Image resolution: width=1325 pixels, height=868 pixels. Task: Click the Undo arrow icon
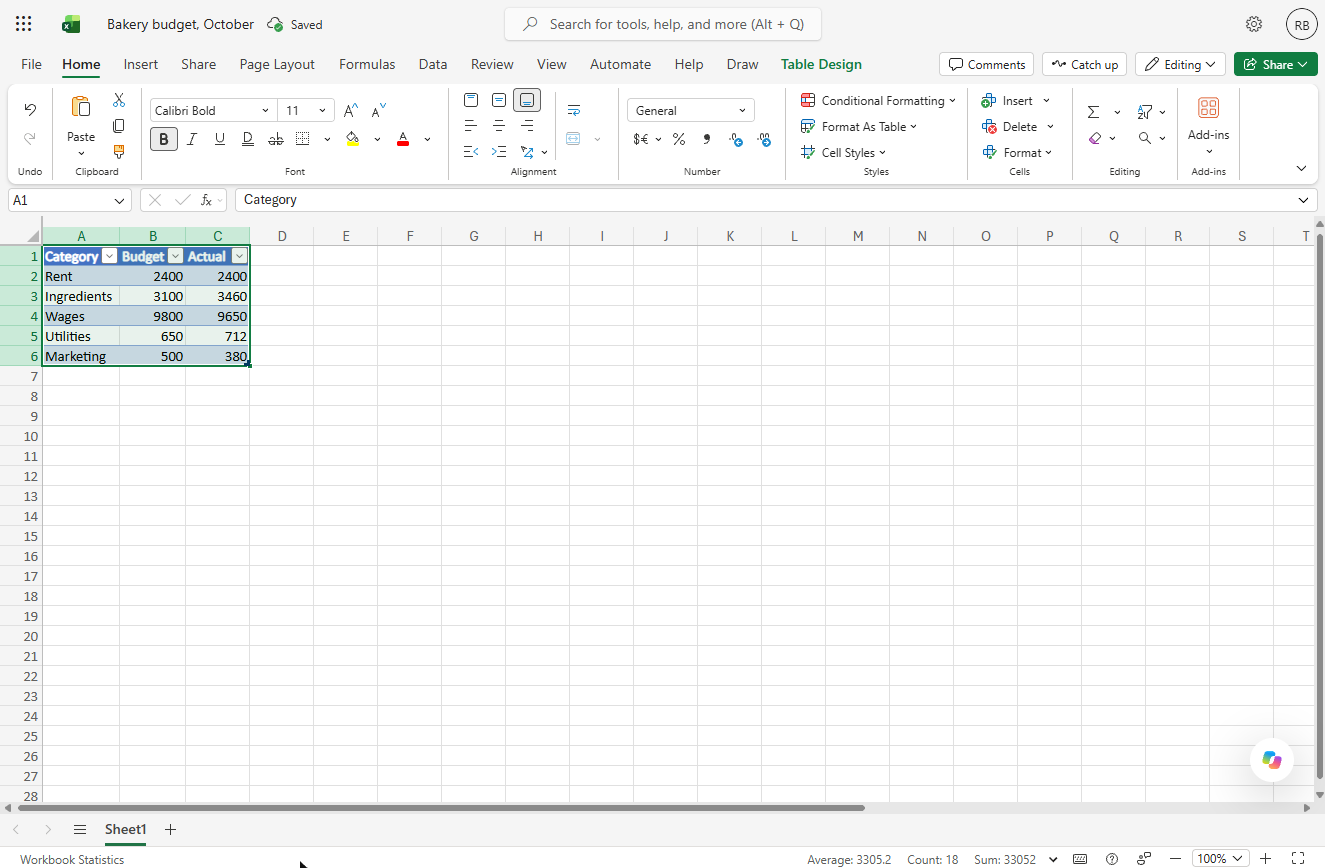pos(30,110)
